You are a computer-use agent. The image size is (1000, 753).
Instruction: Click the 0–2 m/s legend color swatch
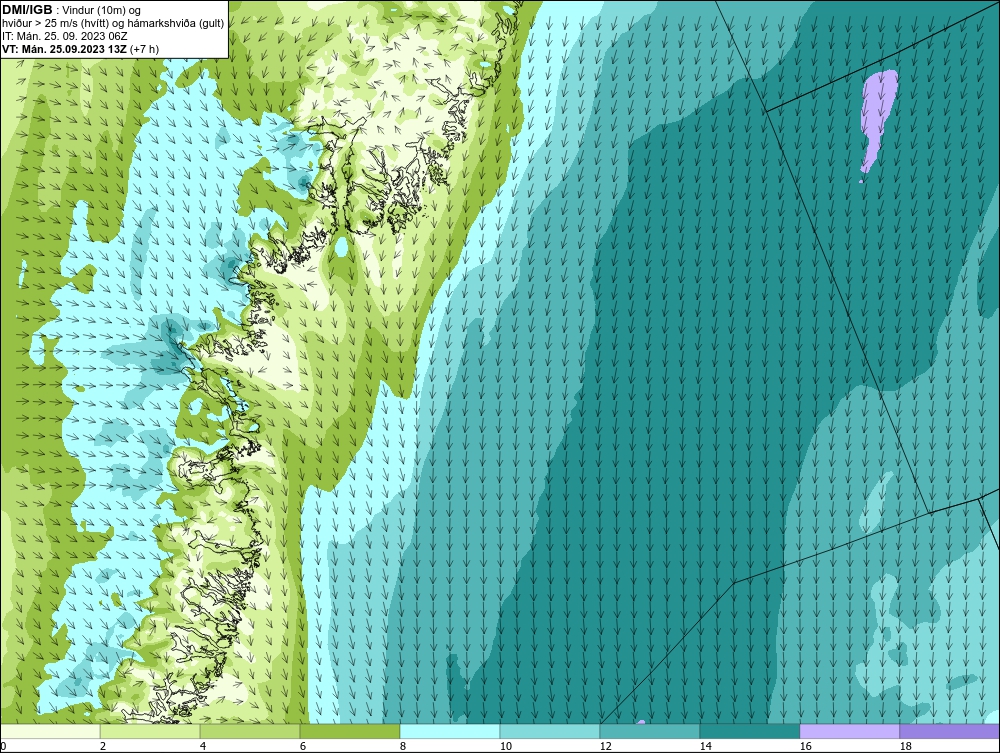point(50,731)
